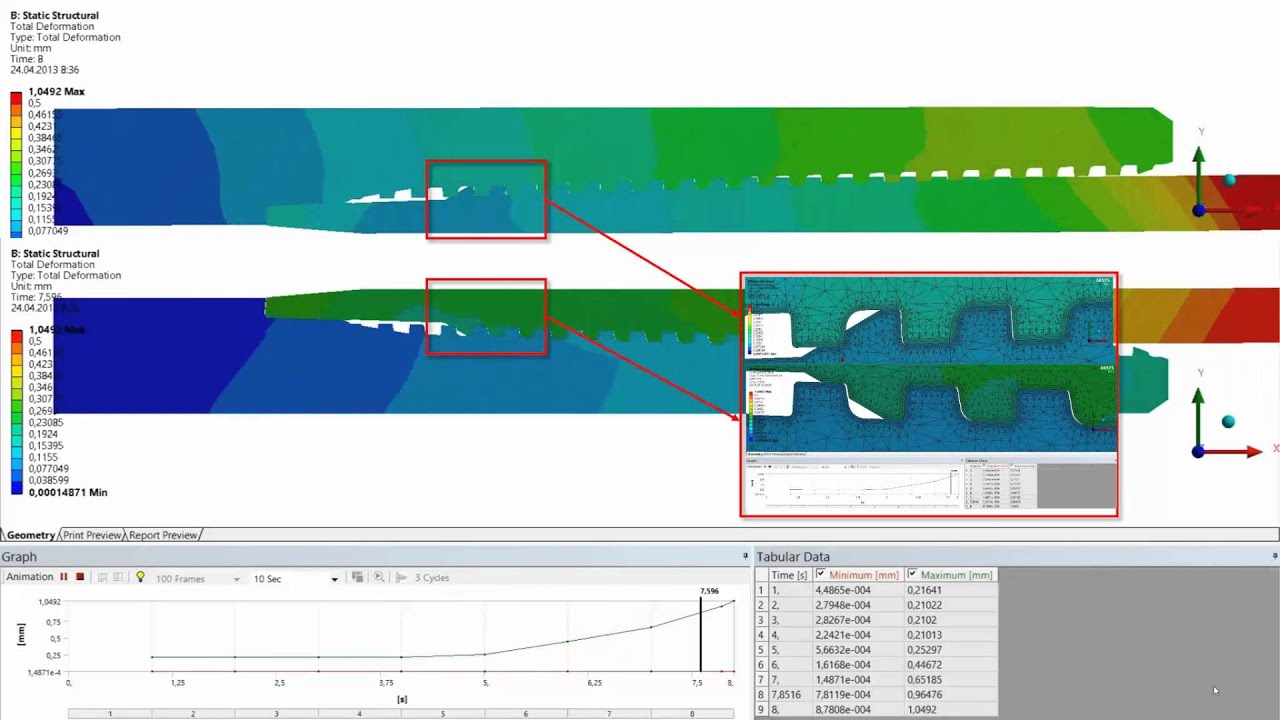Click the 1,0492 Max label in upper legend

pos(56,92)
